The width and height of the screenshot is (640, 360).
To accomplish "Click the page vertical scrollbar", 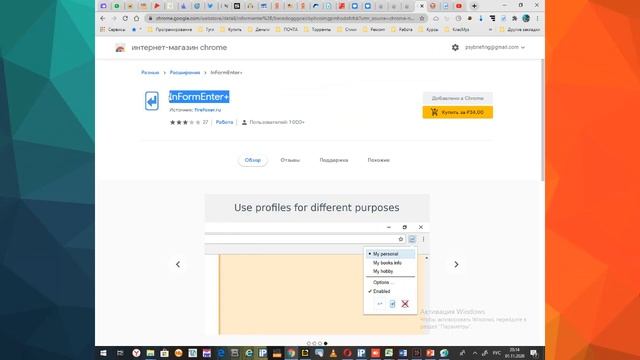I will (x=542, y=120).
